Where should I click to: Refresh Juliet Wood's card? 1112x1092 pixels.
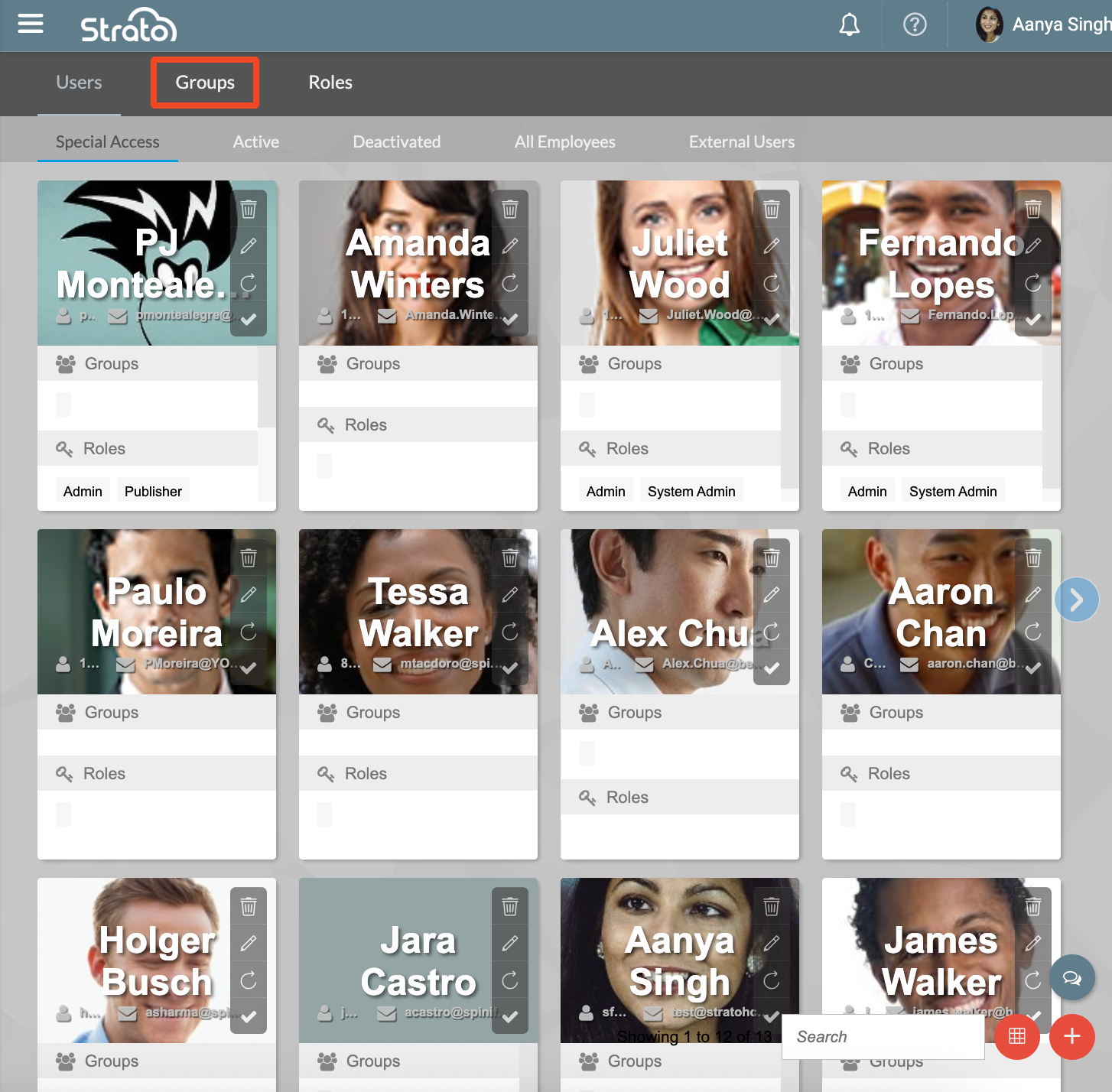(x=772, y=283)
